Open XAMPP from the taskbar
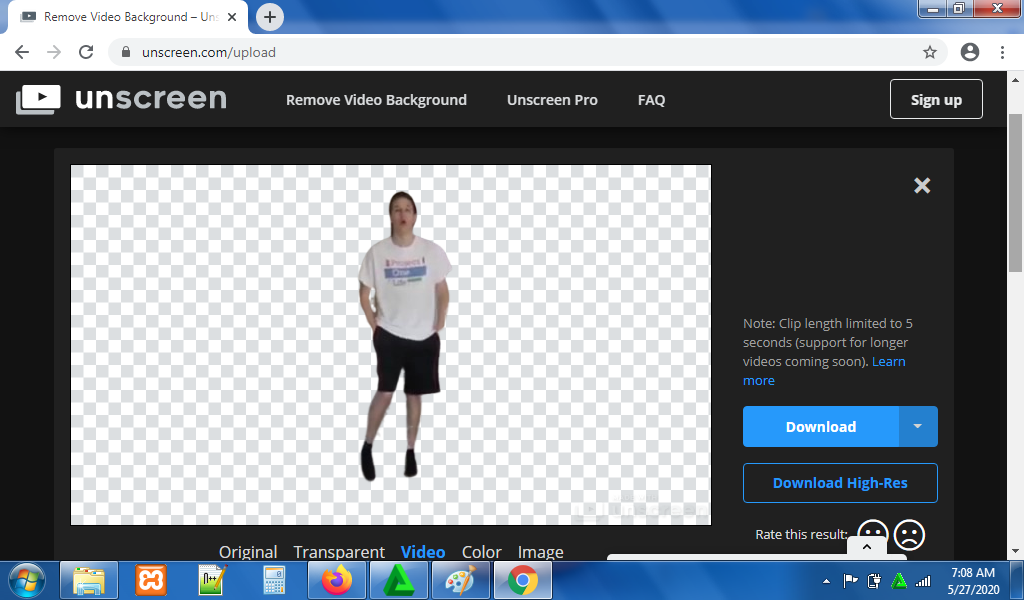The image size is (1024, 600). tap(151, 580)
